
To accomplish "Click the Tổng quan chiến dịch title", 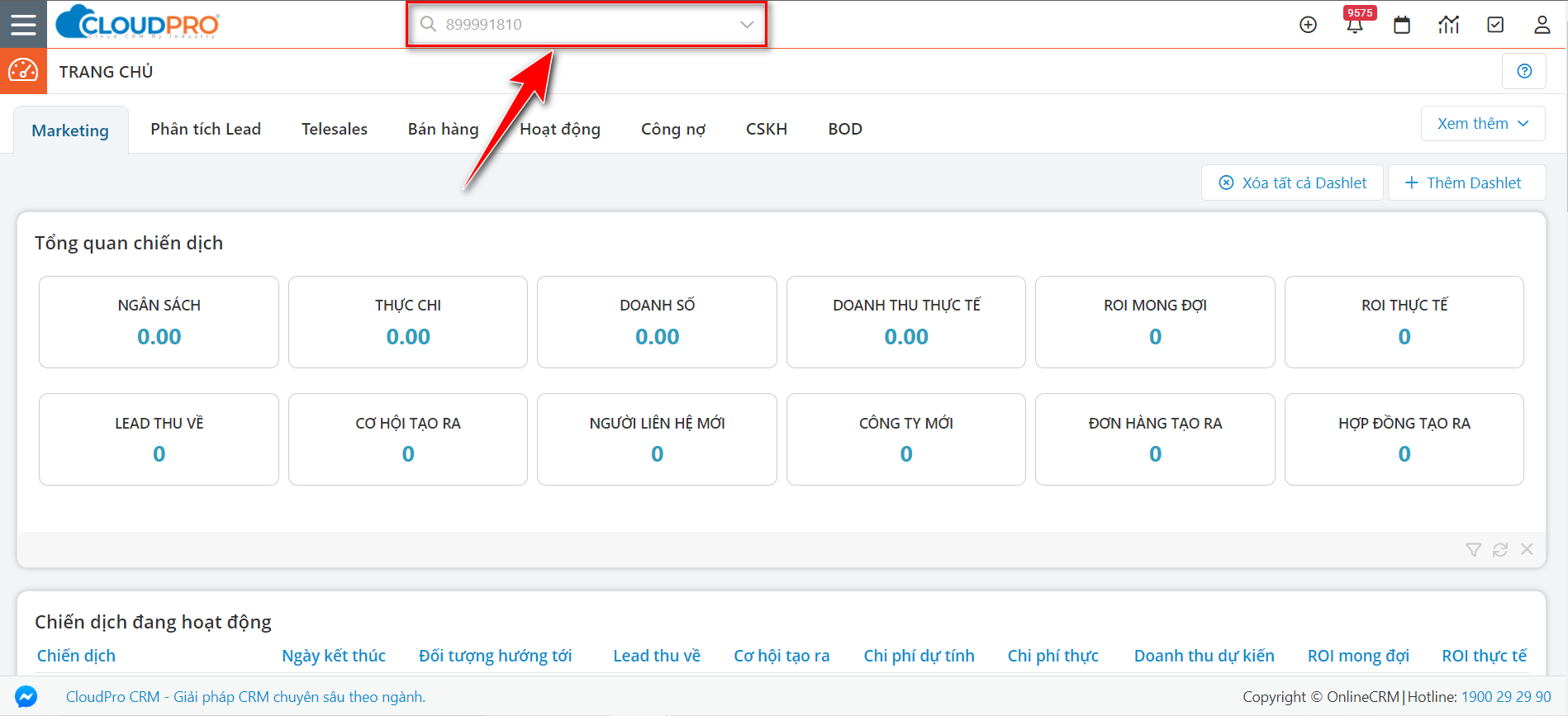I will pos(129,243).
